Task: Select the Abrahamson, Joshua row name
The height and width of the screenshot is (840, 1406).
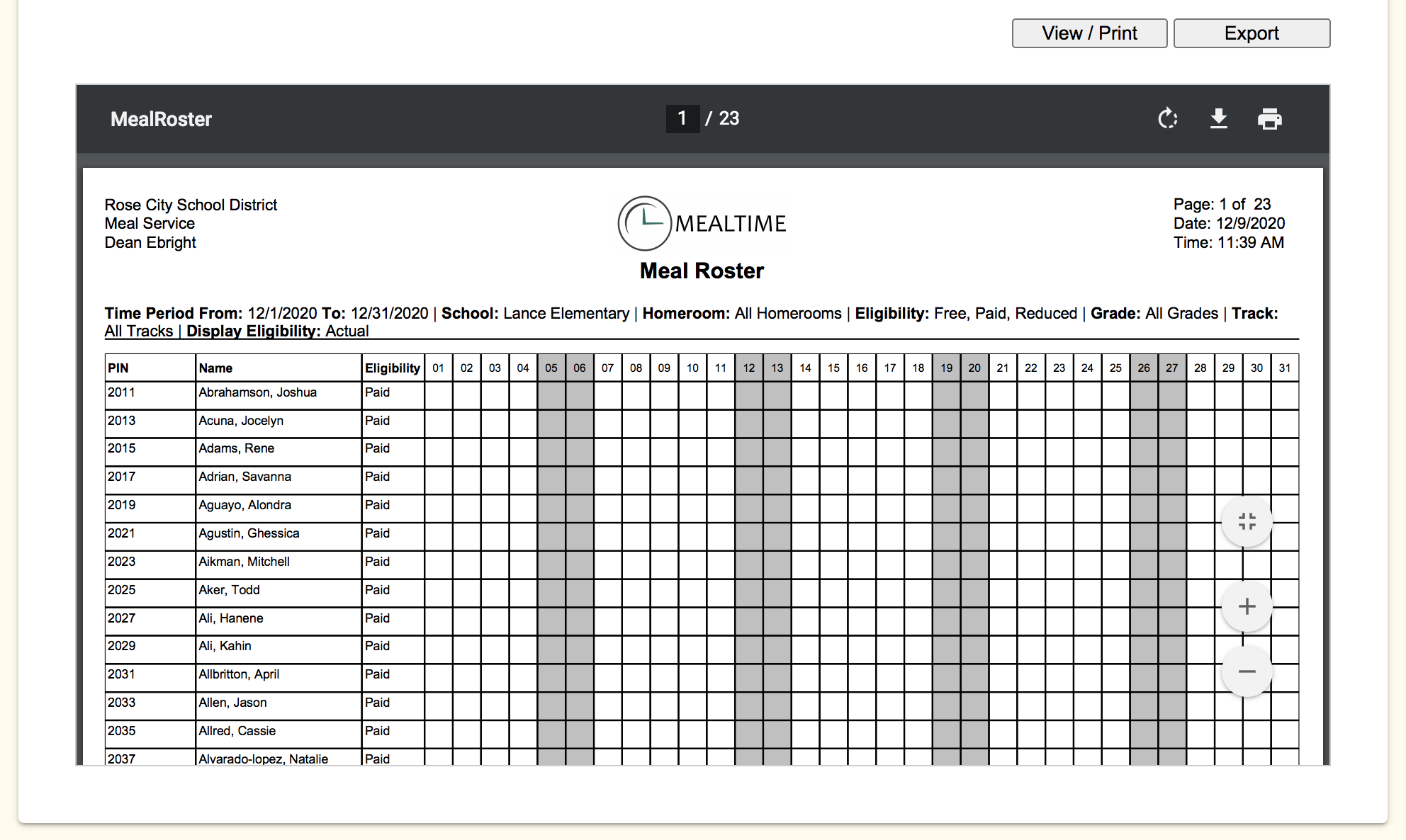Action: click(x=257, y=392)
